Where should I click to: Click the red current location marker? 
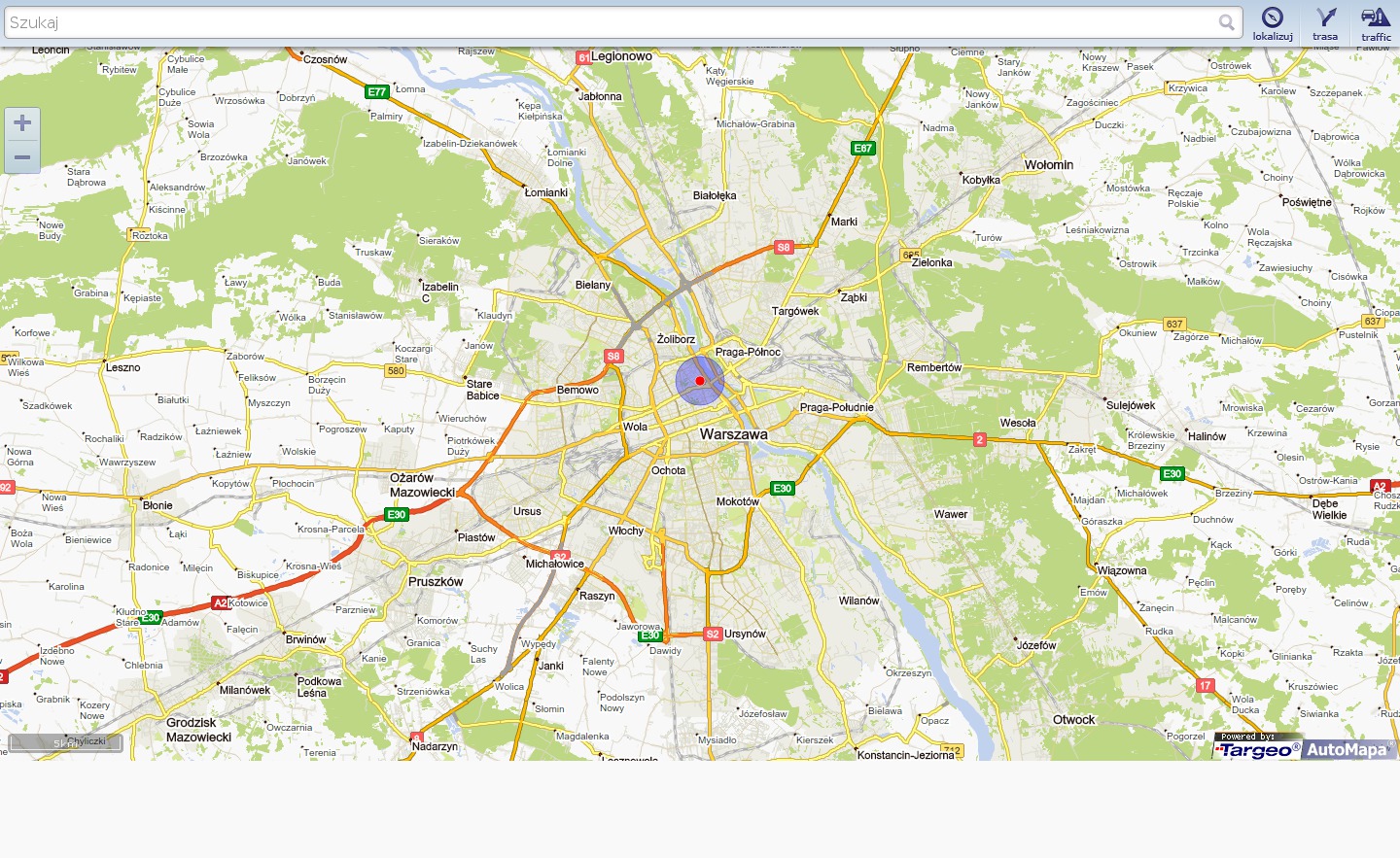pos(700,381)
